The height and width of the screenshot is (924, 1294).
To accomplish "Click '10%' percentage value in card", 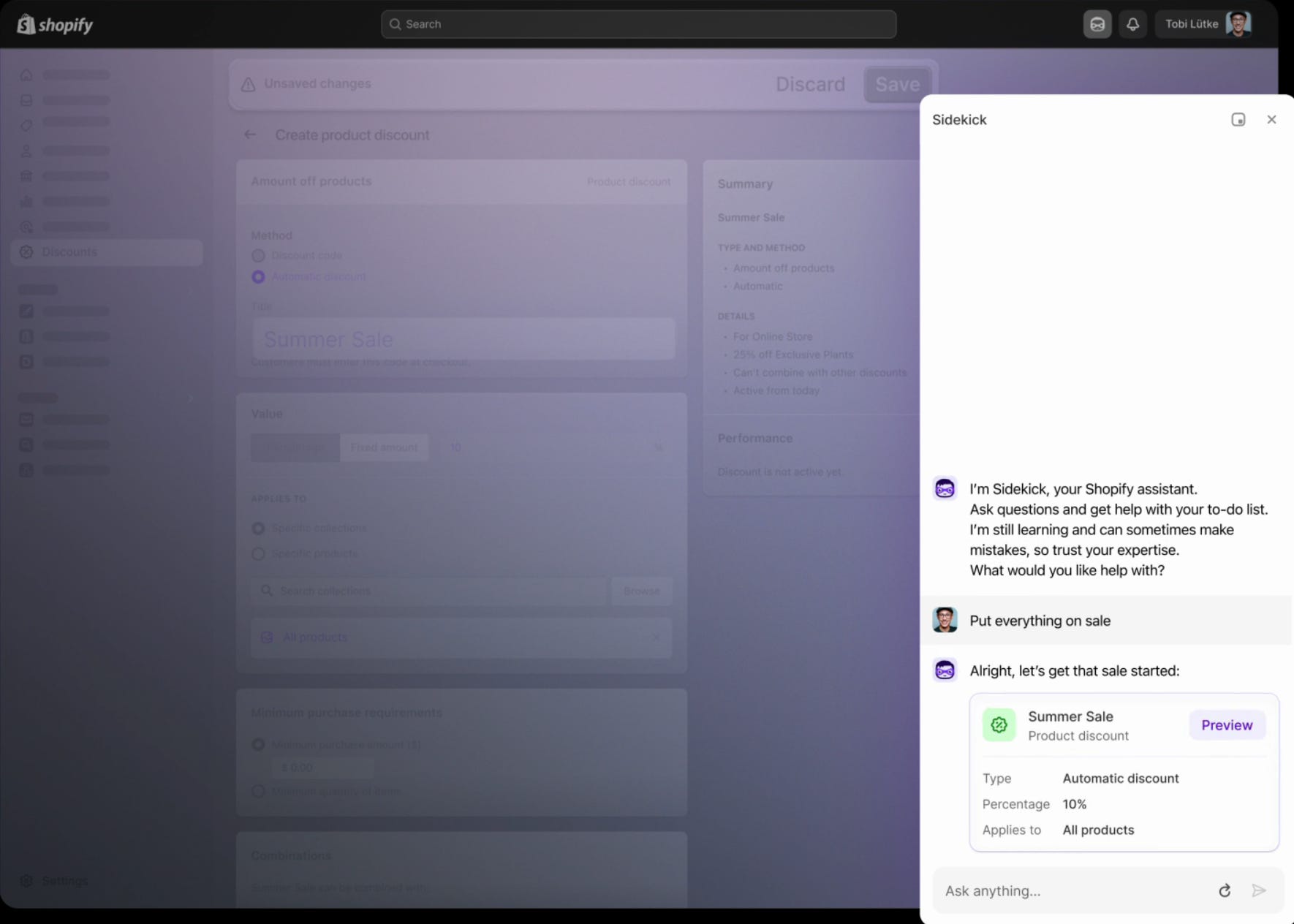I will tap(1075, 804).
